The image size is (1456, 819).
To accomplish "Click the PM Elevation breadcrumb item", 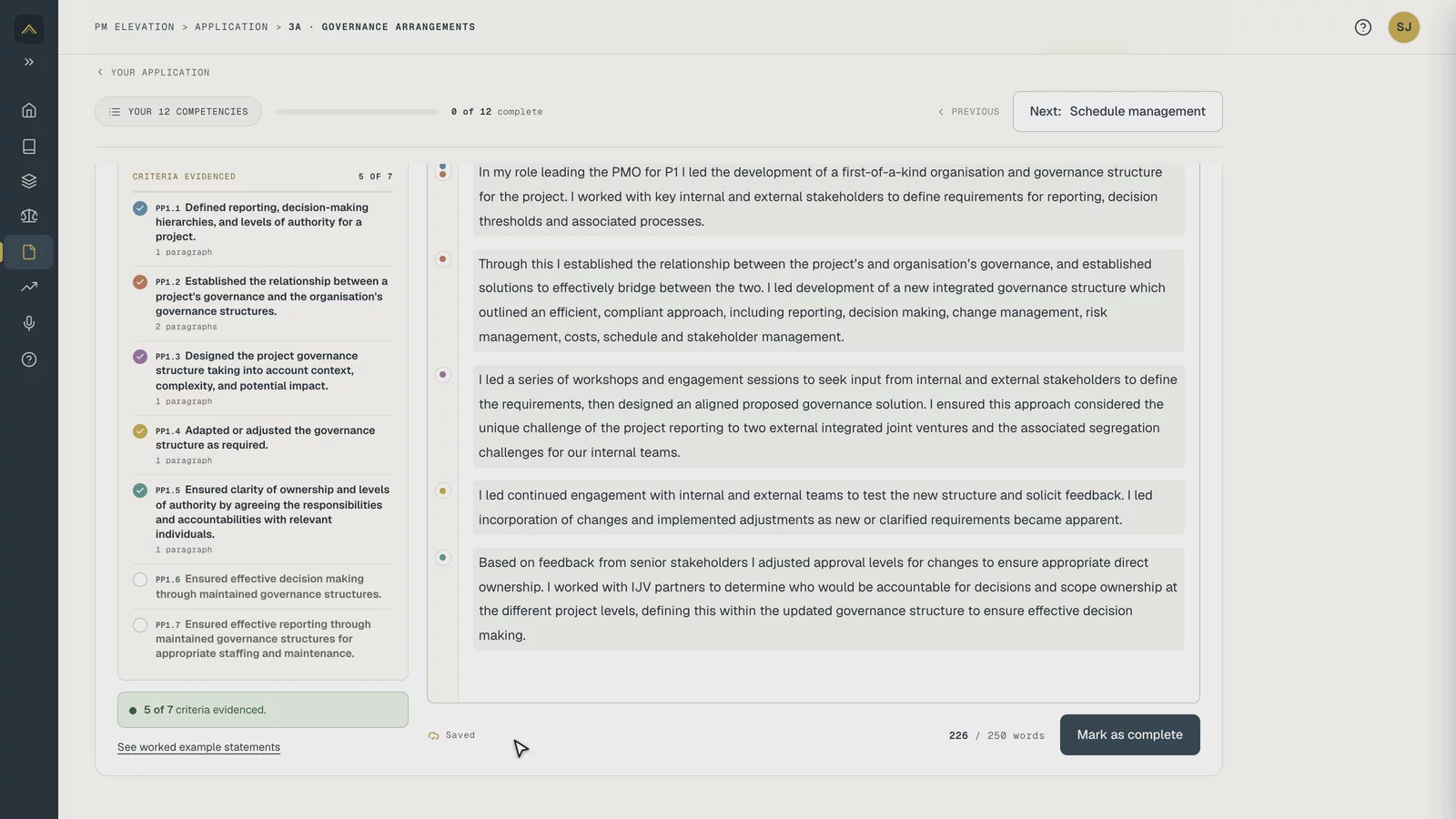I will coord(135,27).
